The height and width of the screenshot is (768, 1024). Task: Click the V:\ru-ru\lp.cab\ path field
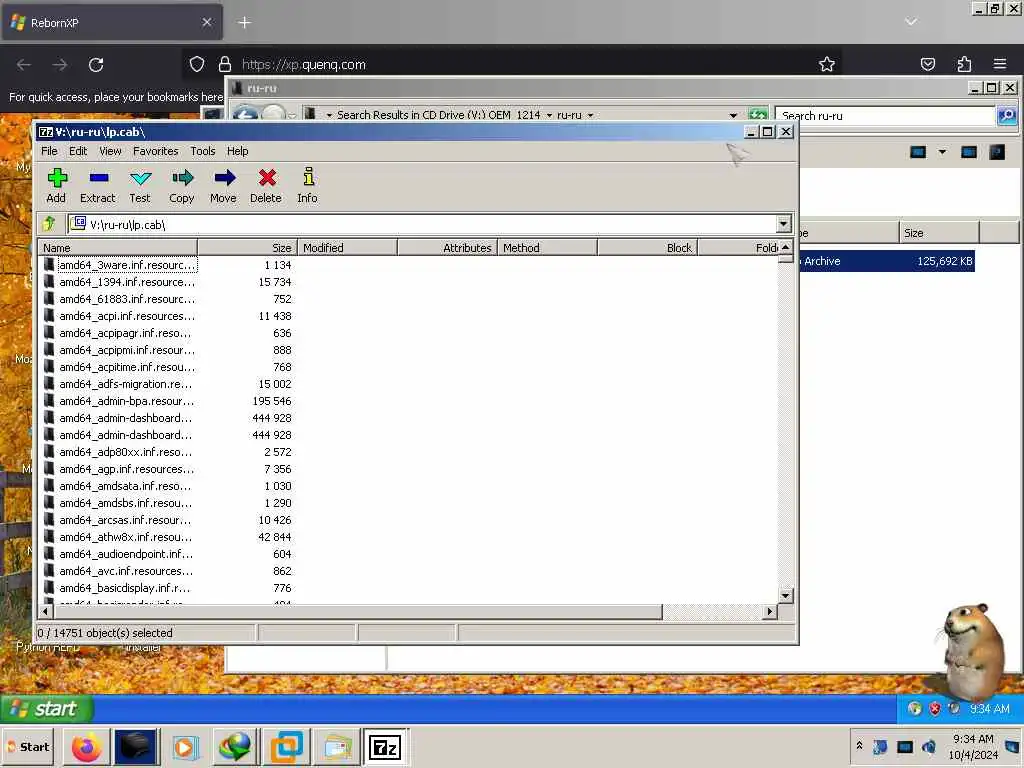[x=421, y=224]
